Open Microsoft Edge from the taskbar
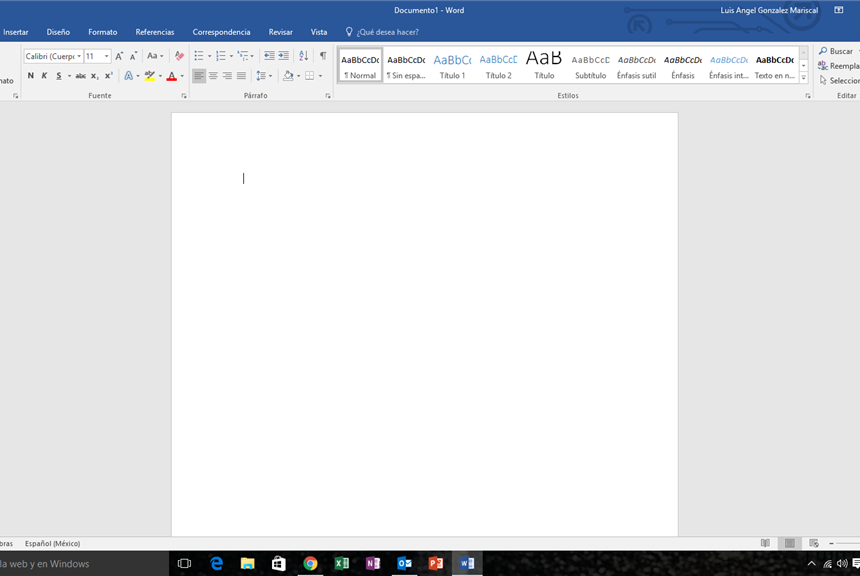Screen dimensions: 860x576 217,563
